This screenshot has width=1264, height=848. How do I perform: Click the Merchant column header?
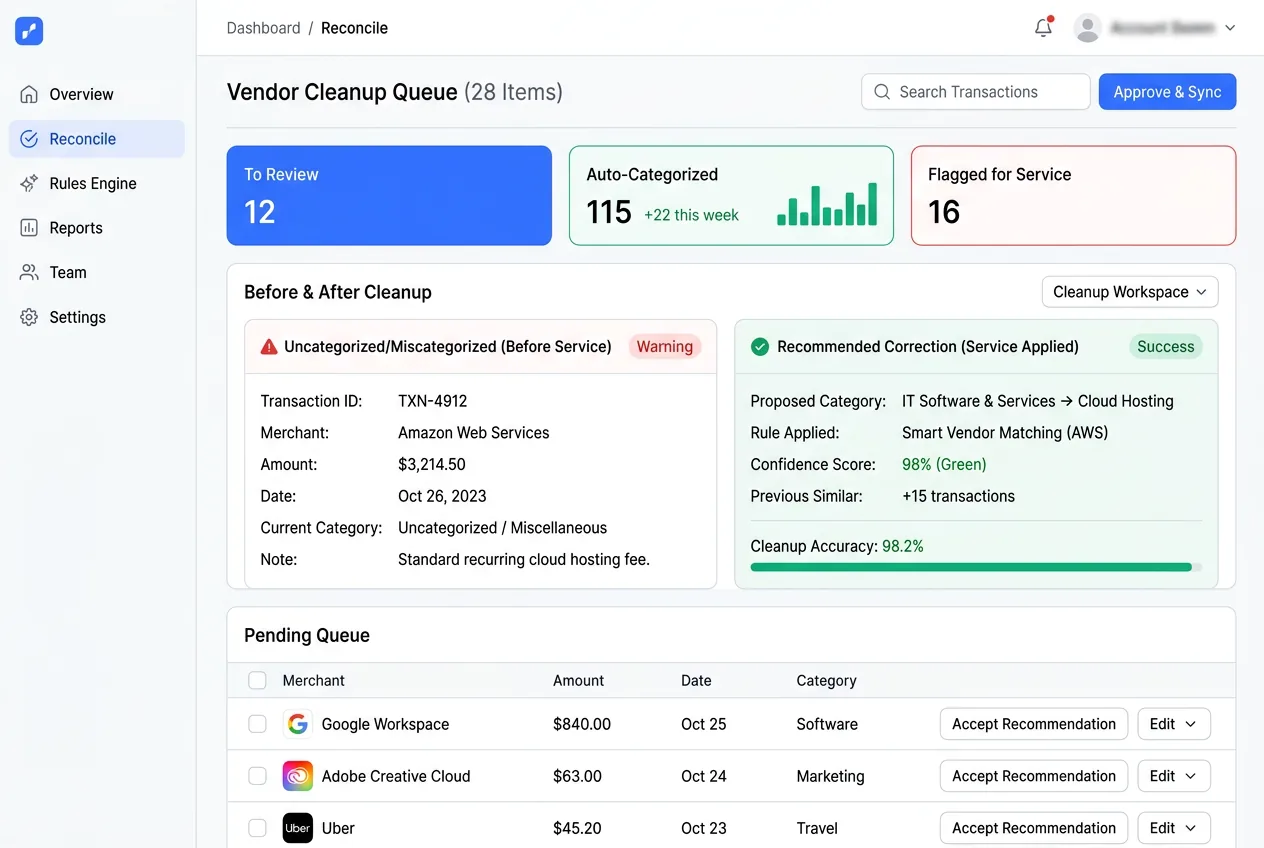click(313, 680)
